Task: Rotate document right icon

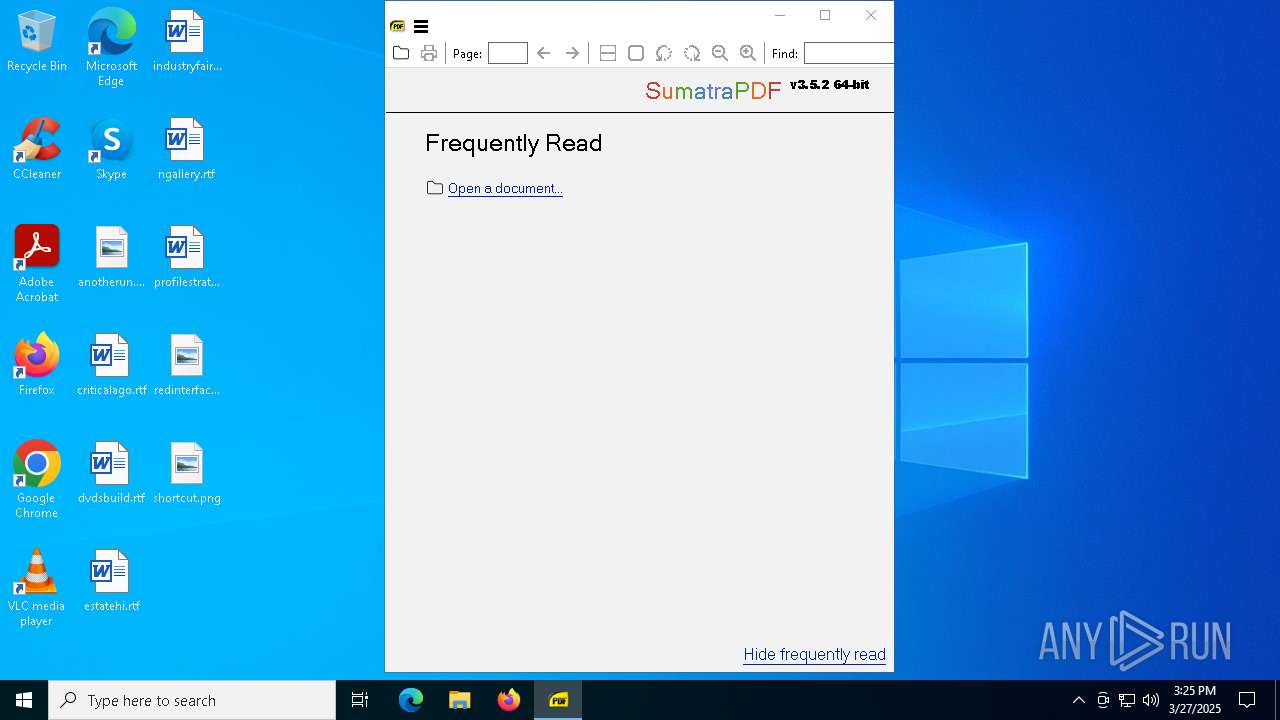Action: [692, 53]
